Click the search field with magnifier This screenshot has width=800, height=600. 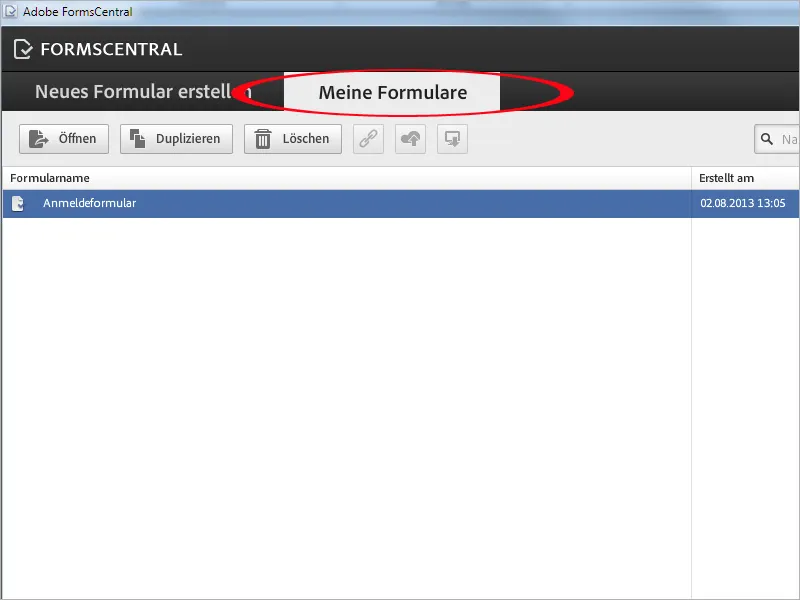[x=777, y=139]
